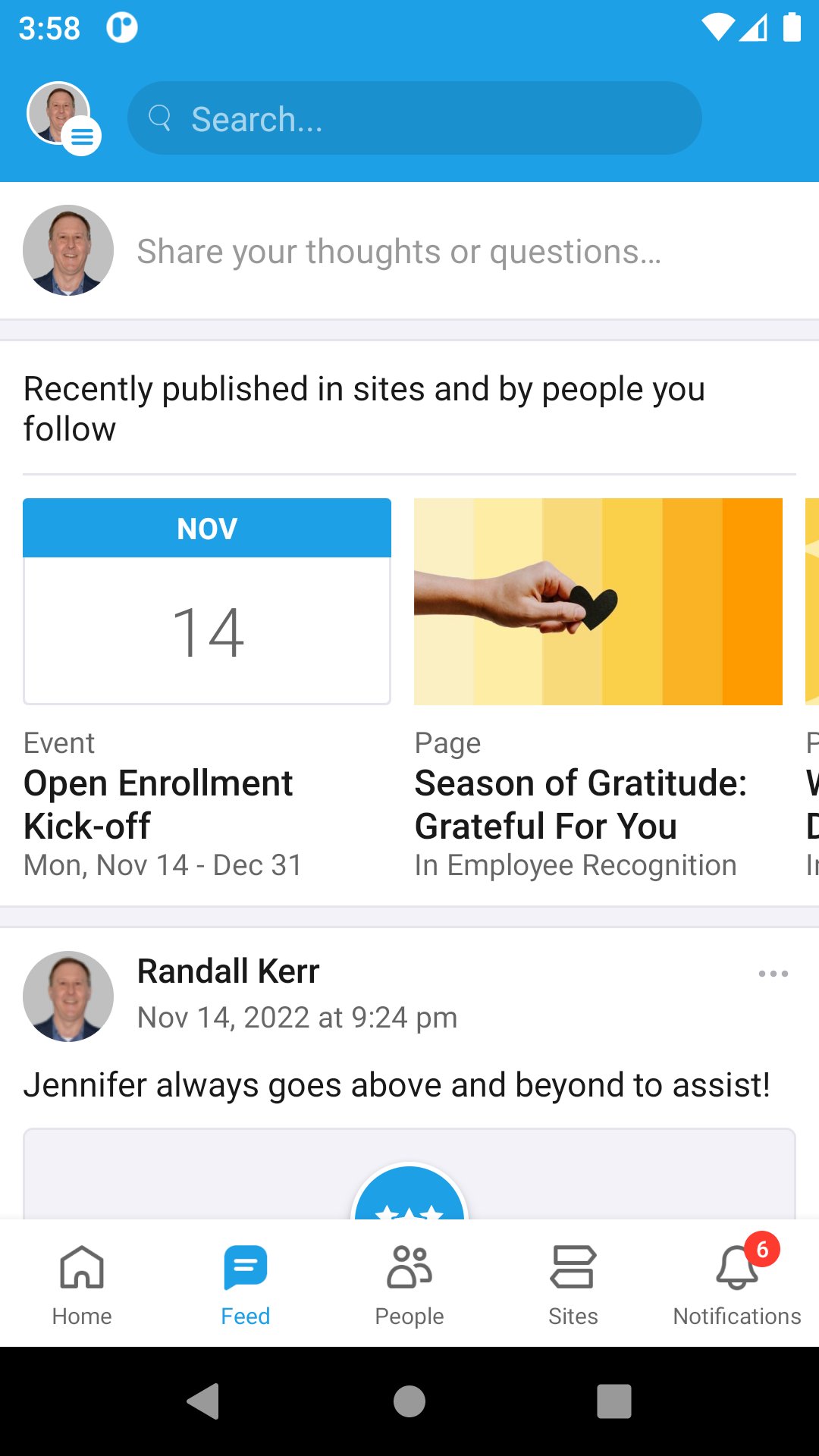View Randall Kerr's profile name
Screen dimensions: 819x1456
[228, 971]
